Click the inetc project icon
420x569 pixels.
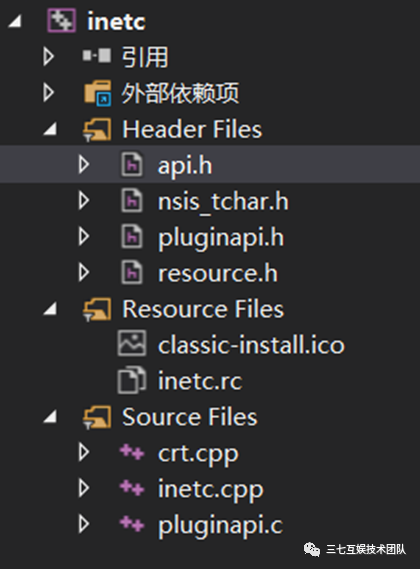62,21
